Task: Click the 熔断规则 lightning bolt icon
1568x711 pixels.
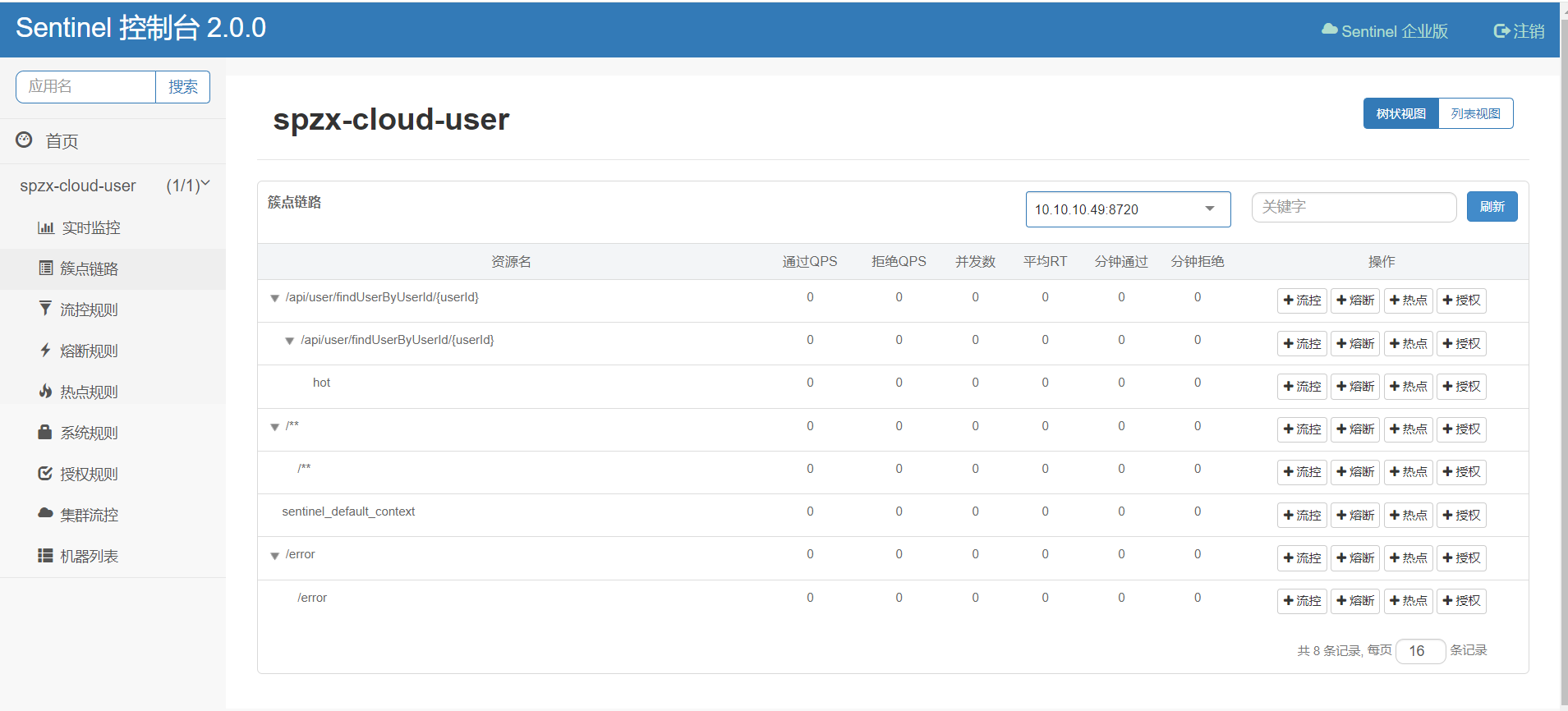Action: (x=45, y=351)
